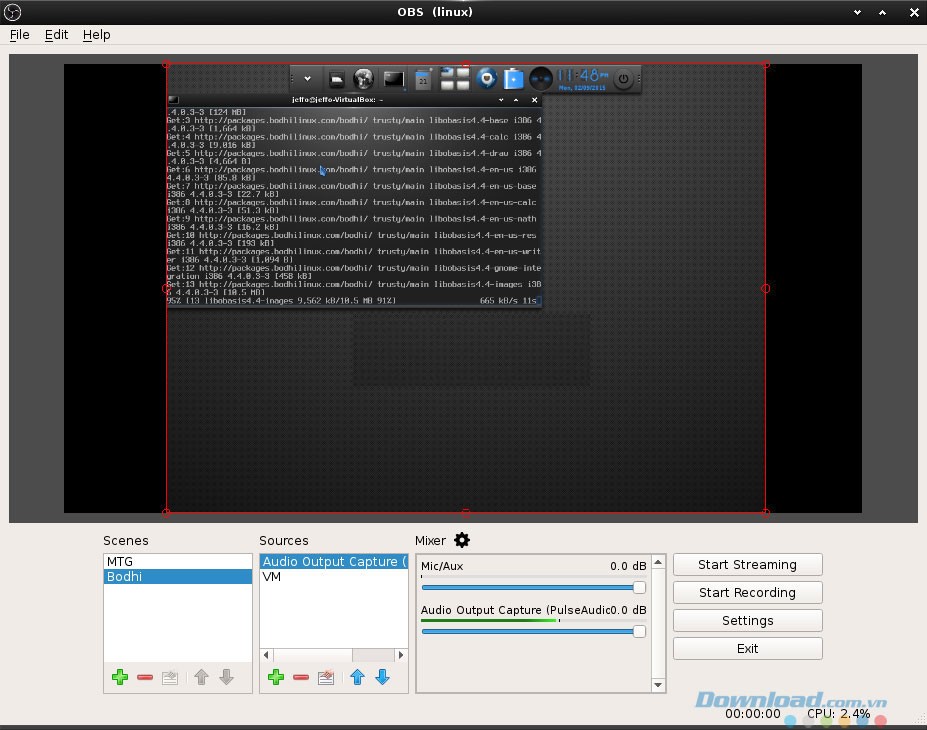Move the selected scene down in the list

(227, 677)
